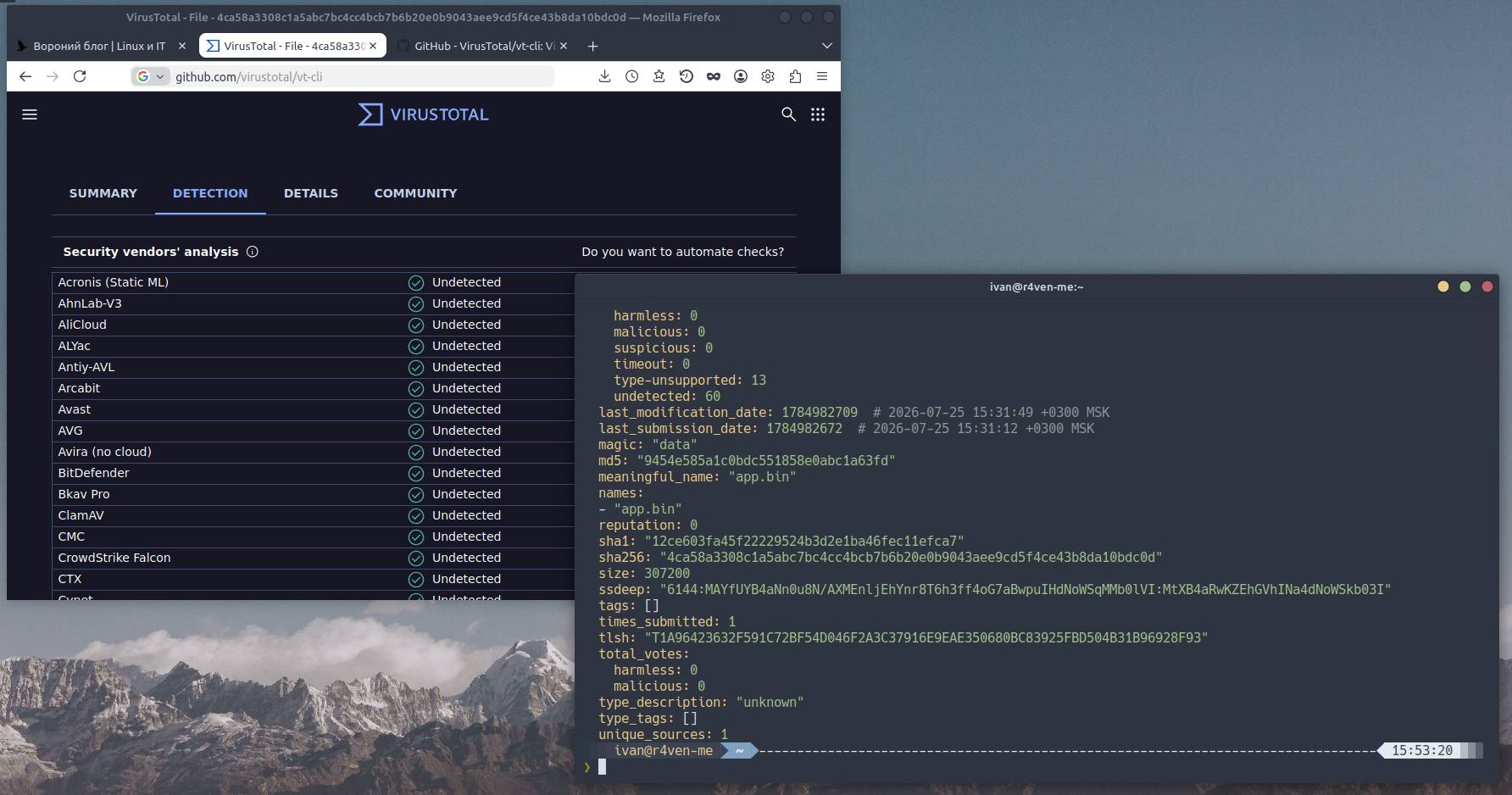Open the SUMMARY tab
Image resolution: width=1512 pixels, height=795 pixels.
[x=103, y=193]
